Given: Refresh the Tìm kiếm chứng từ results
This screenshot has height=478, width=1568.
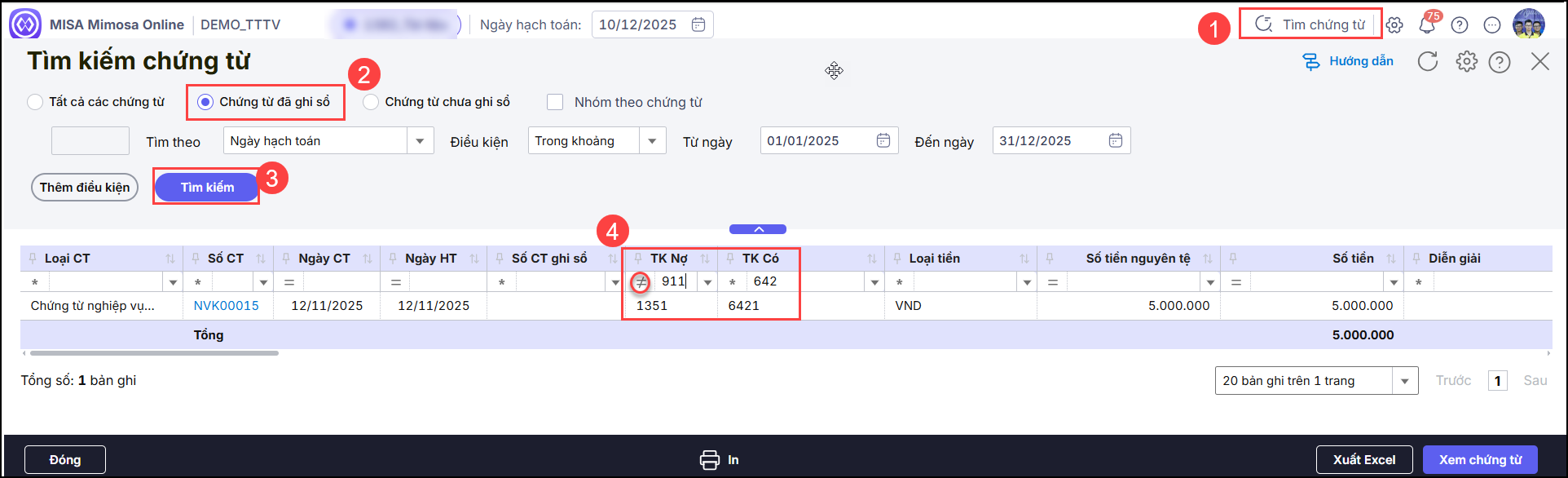Looking at the screenshot, I should pos(1428,61).
